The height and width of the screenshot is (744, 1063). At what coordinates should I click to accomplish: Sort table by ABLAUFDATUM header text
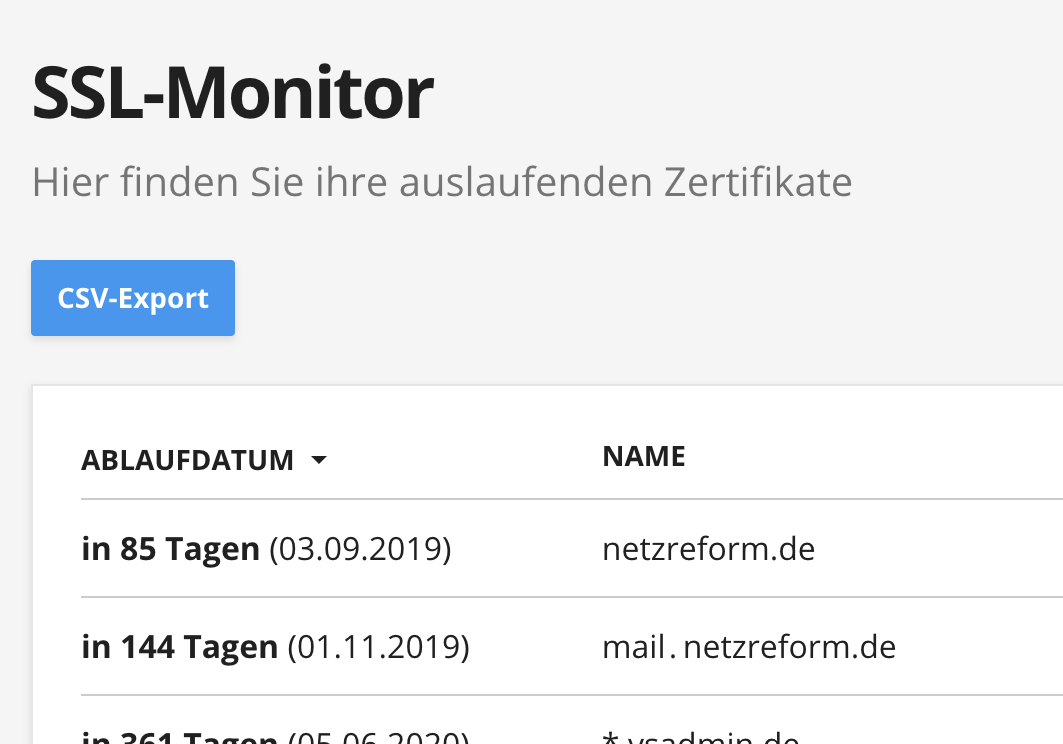click(x=187, y=460)
